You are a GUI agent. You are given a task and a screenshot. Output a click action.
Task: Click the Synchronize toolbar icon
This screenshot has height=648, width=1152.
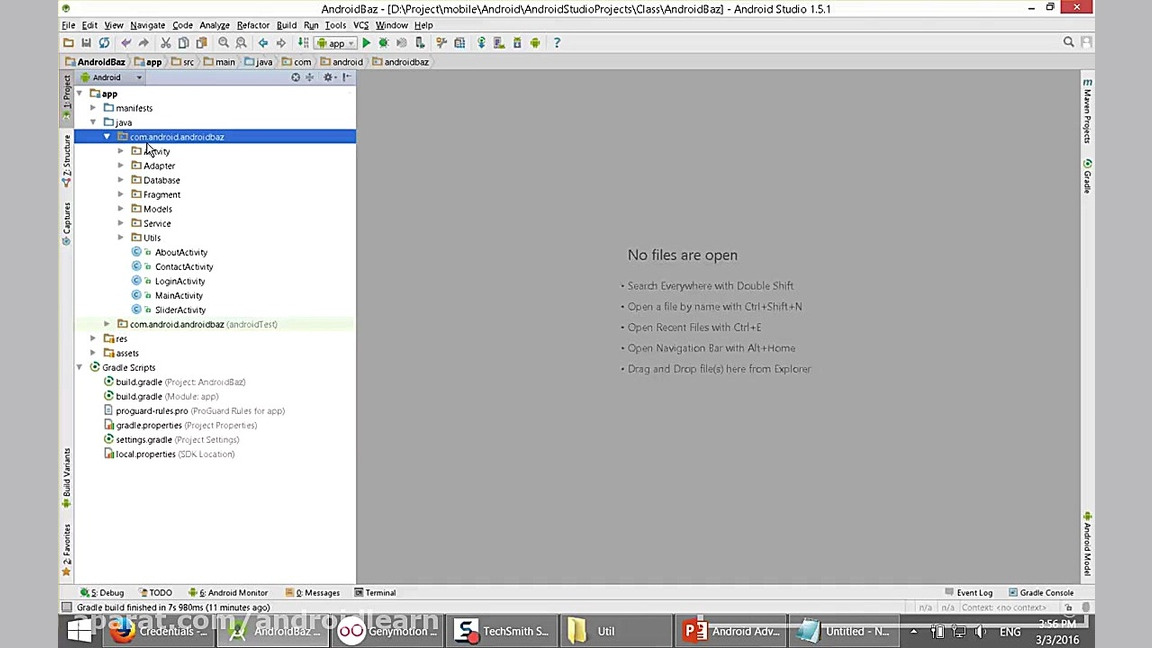[x=104, y=43]
